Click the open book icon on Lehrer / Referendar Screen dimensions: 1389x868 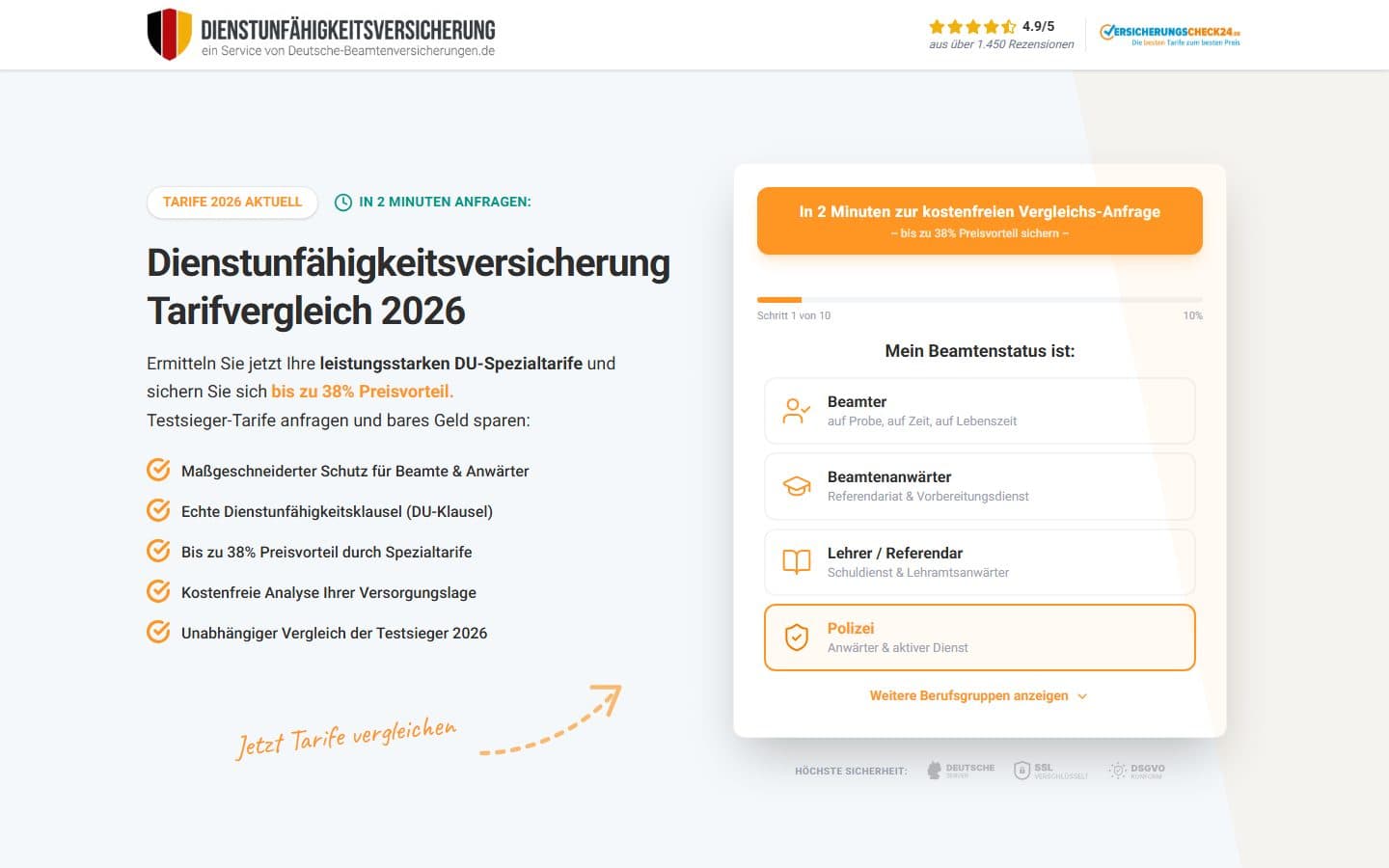click(x=797, y=562)
